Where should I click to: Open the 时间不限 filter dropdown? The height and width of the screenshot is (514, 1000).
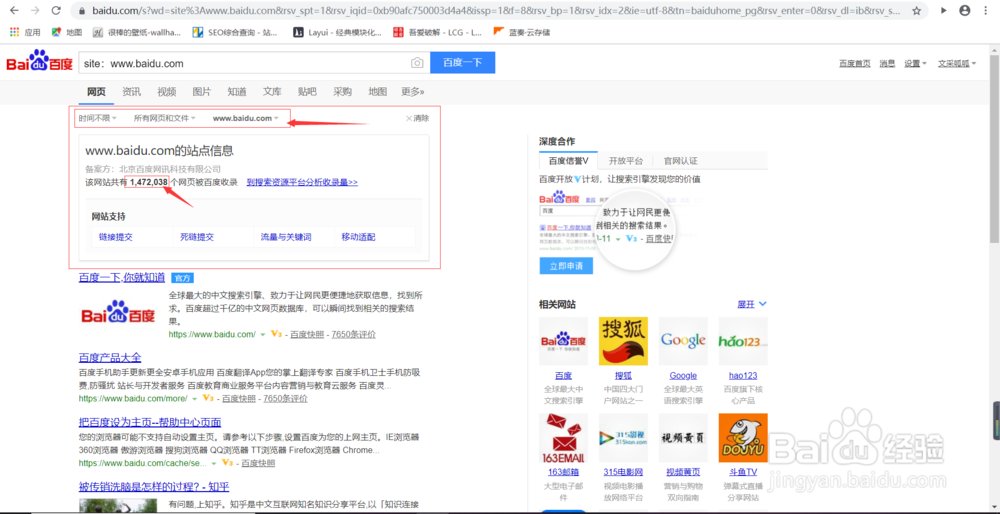click(98, 118)
